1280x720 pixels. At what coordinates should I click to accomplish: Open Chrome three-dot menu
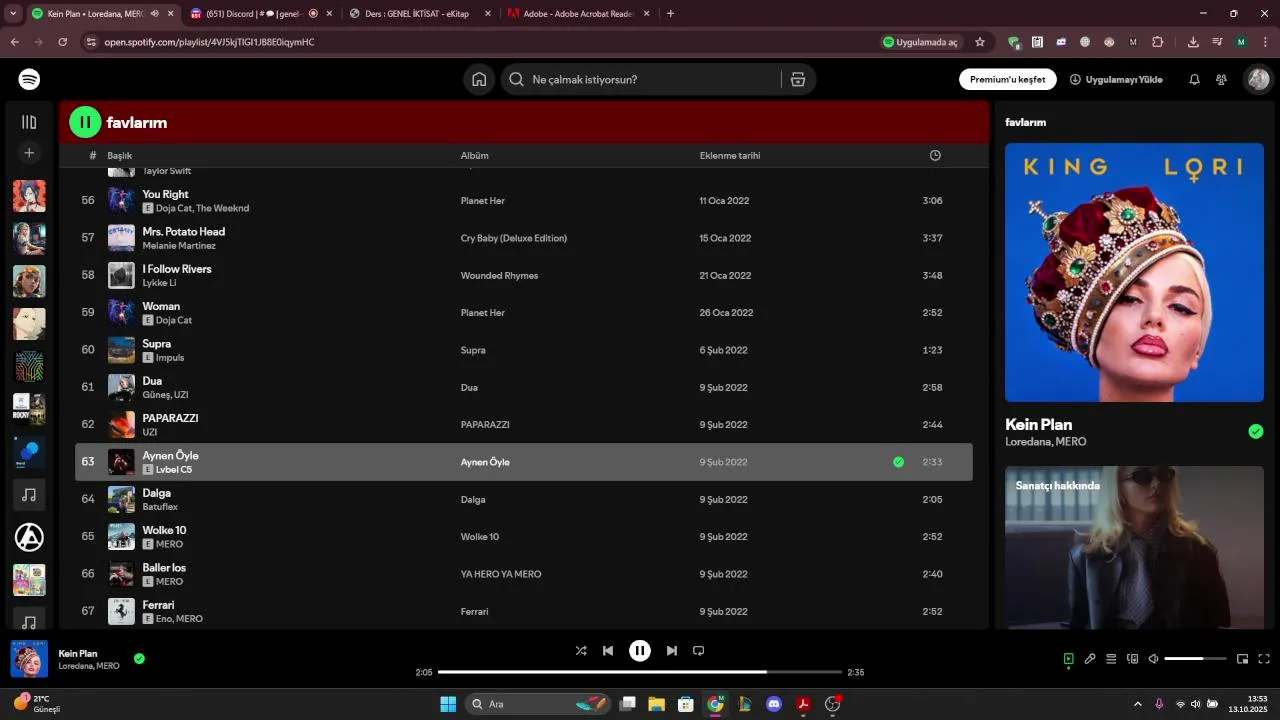1264,42
